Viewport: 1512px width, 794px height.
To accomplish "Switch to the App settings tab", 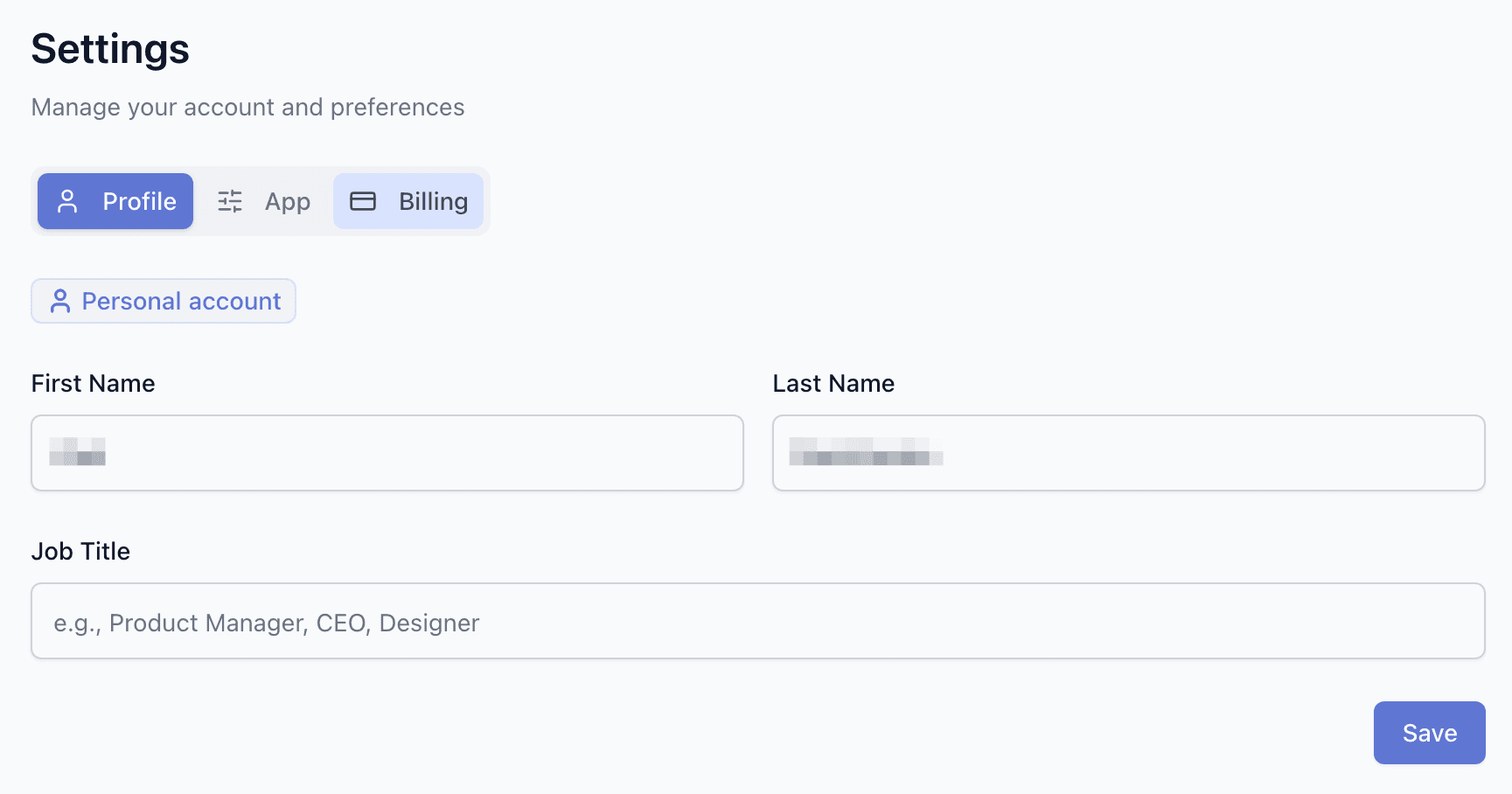I will (x=263, y=201).
